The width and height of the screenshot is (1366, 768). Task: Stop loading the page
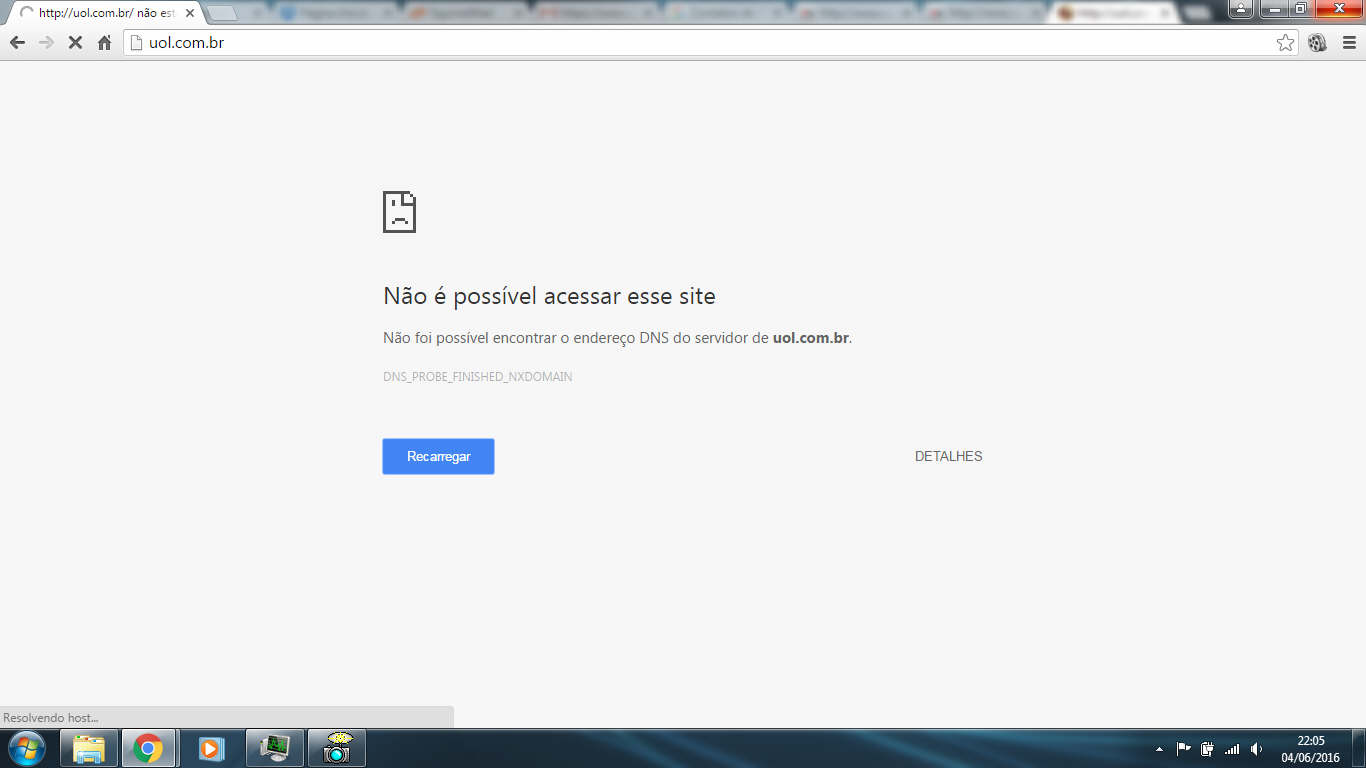point(75,43)
